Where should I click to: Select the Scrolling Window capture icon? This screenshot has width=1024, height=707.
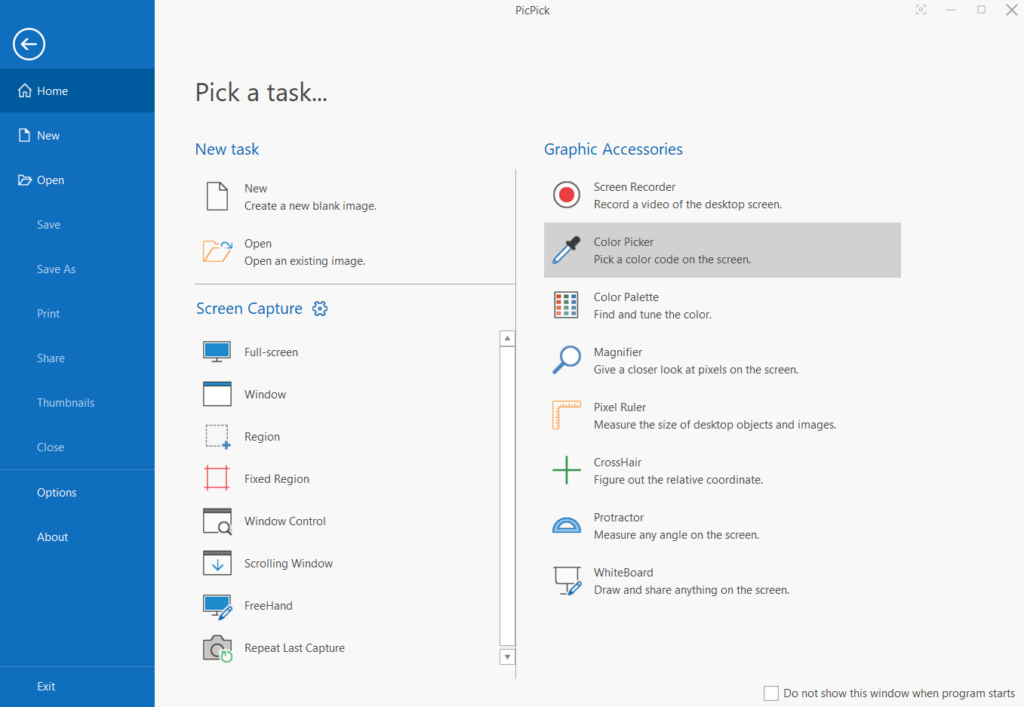pos(217,563)
